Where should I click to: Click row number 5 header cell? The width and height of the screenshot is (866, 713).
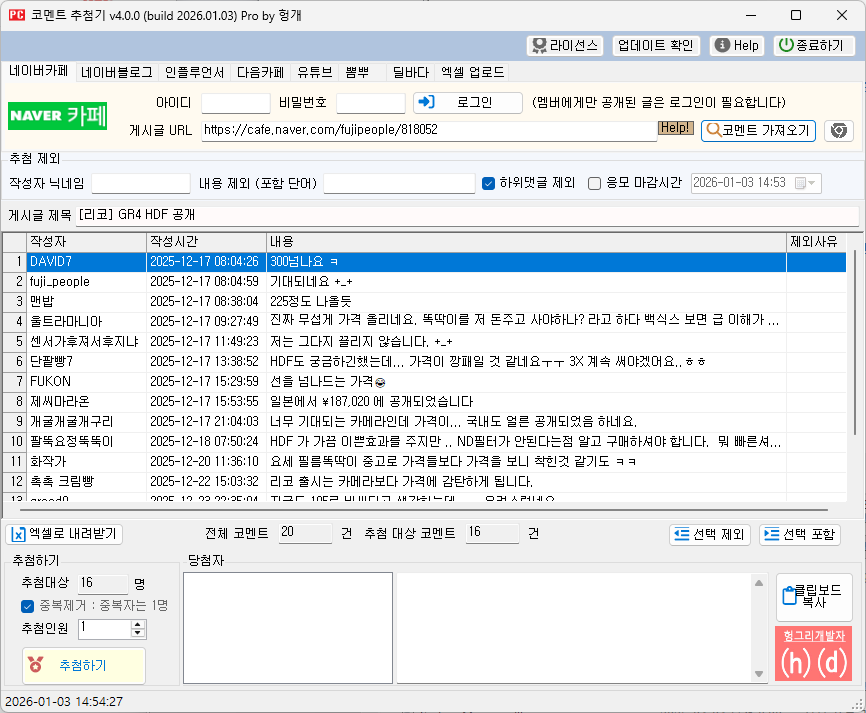15,342
